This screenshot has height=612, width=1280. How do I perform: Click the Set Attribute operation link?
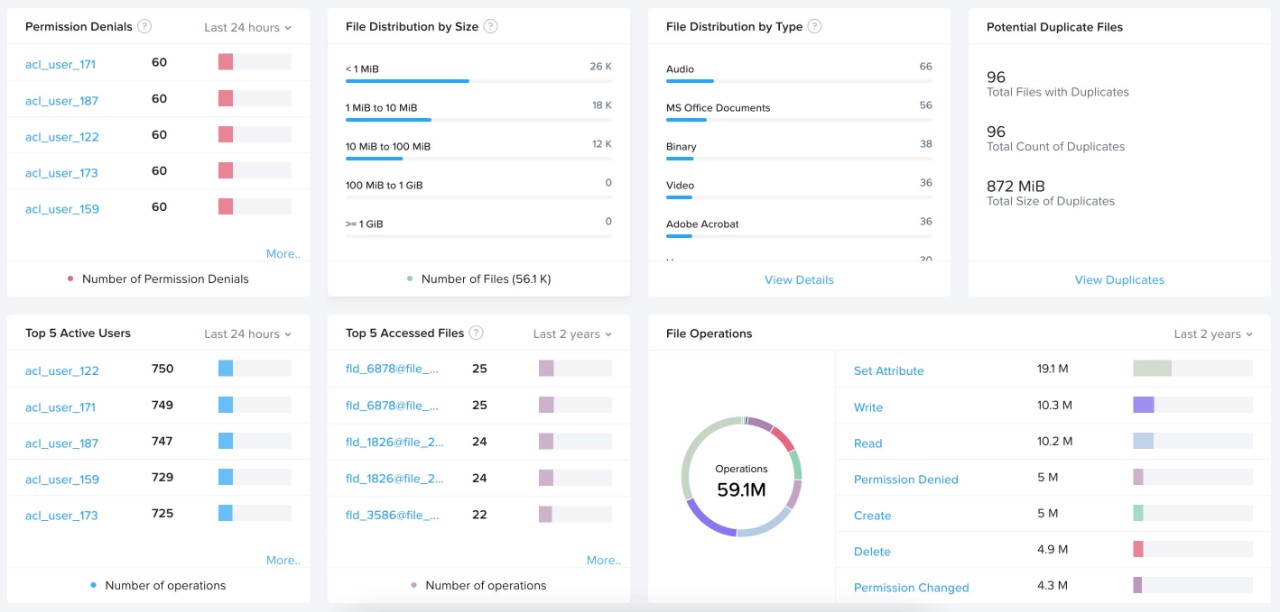click(888, 370)
